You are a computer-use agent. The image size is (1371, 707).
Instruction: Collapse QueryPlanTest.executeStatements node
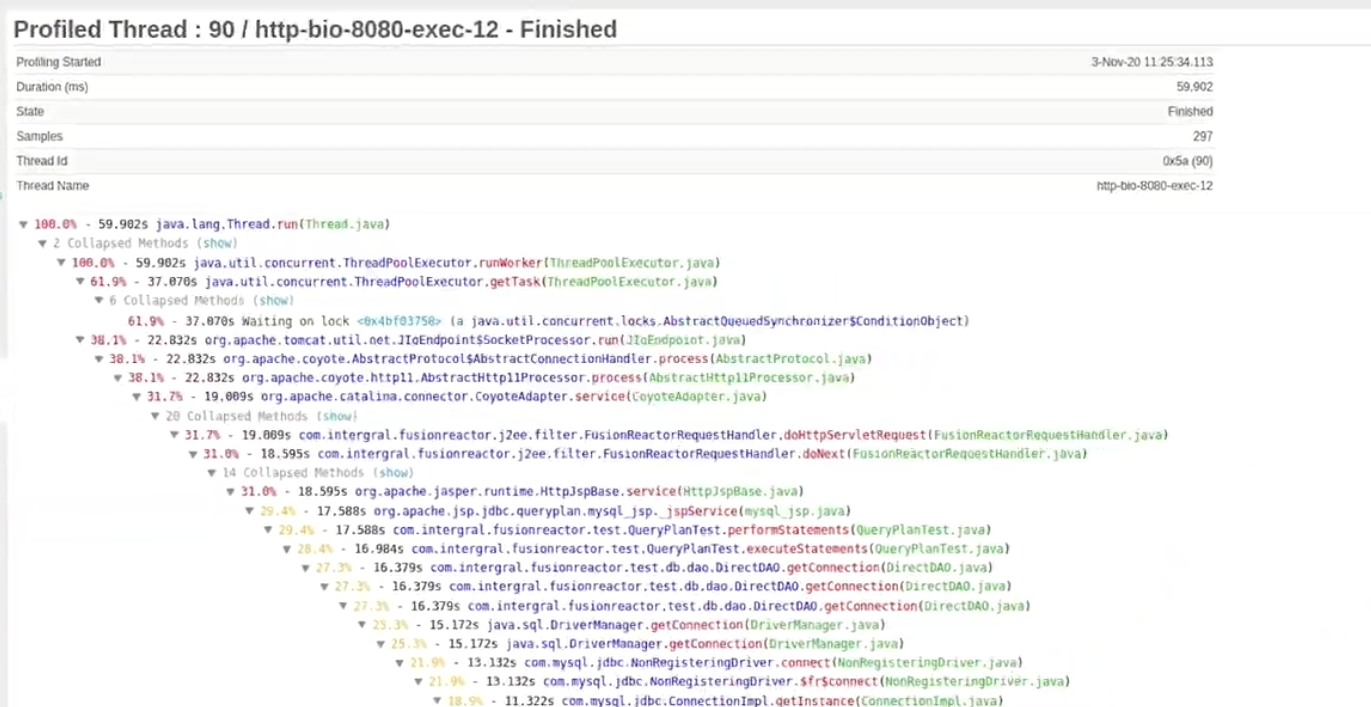tap(287, 549)
